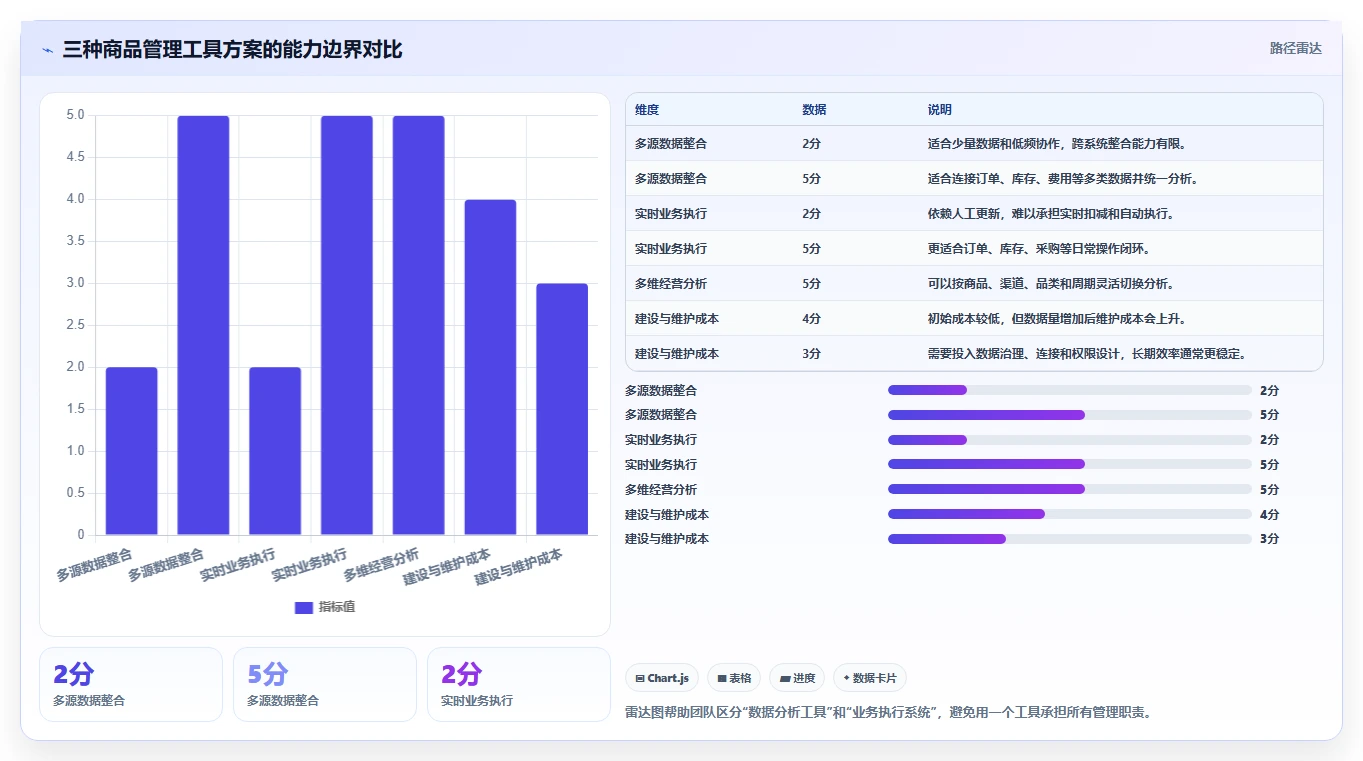This screenshot has height=761, width=1363.
Task: Click the title 三种商品管理工具方案的能力边界对比
Action: click(x=232, y=49)
